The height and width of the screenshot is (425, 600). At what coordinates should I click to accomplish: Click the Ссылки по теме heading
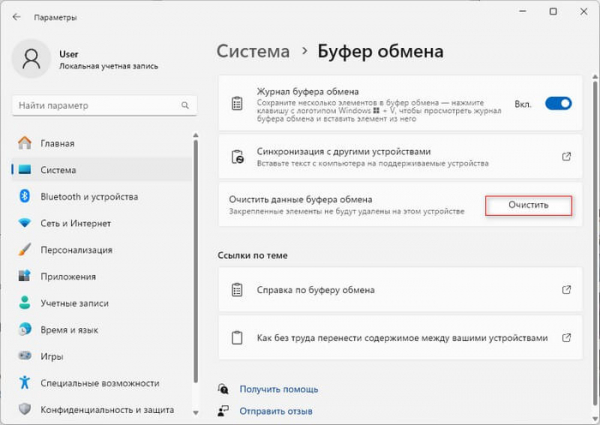(x=253, y=255)
